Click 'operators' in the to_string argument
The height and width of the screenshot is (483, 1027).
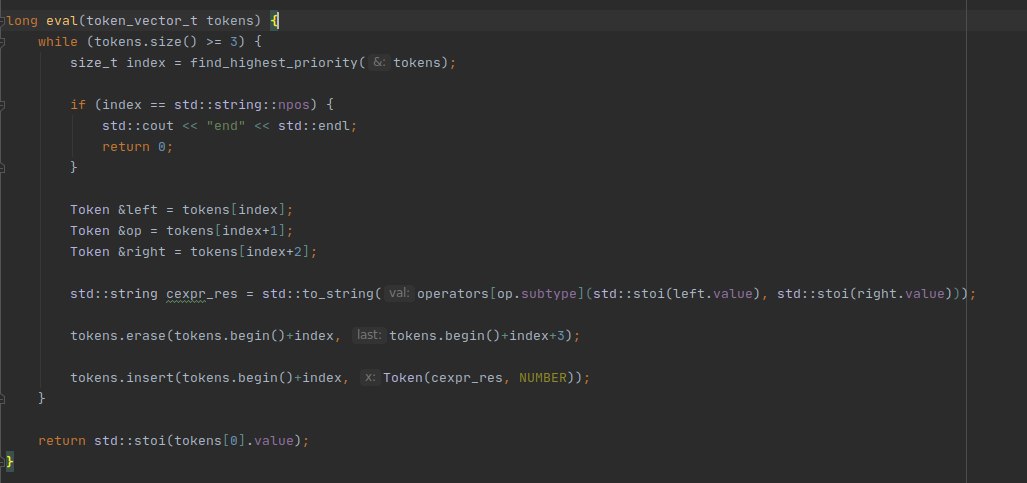click(453, 294)
